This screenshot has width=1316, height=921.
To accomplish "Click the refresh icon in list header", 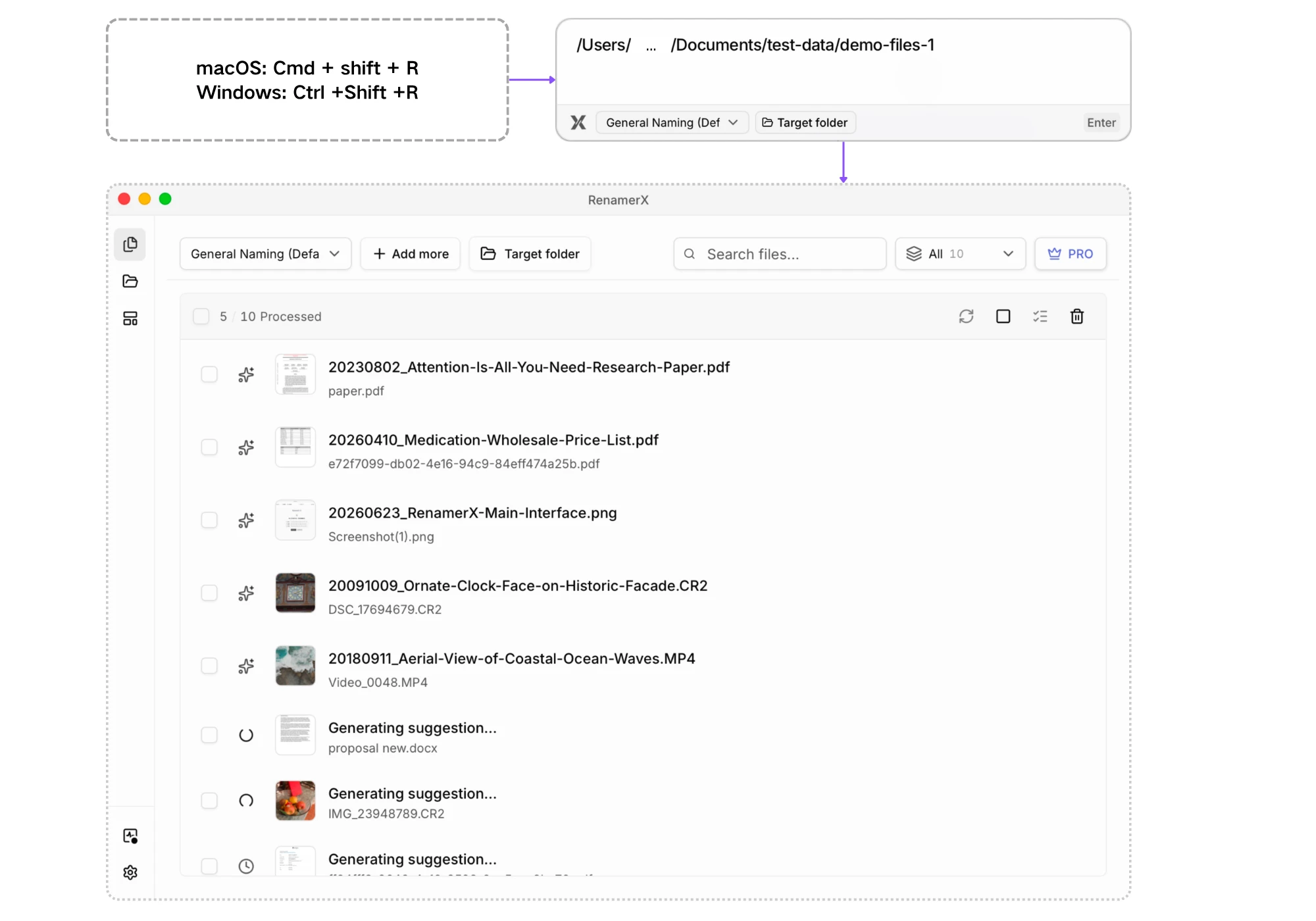I will [966, 316].
